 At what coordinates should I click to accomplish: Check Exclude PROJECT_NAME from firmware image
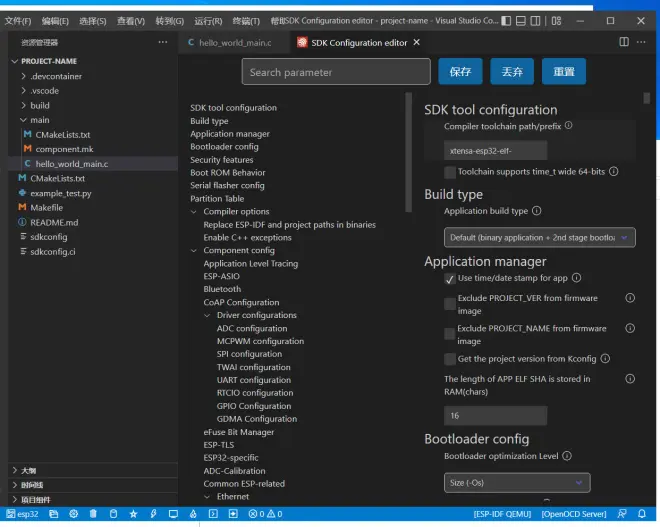(450, 334)
